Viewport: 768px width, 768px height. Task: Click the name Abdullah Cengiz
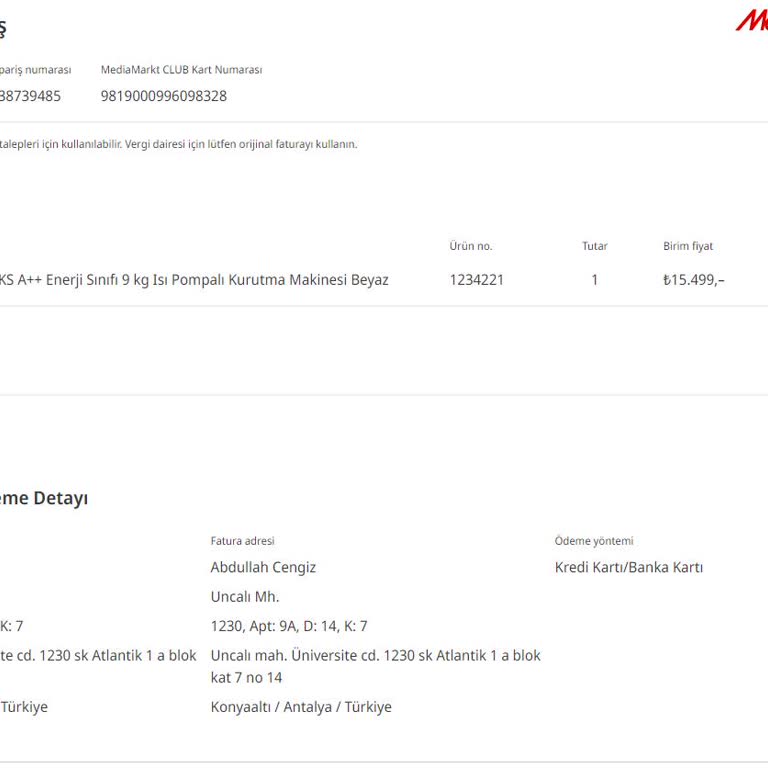(263, 567)
